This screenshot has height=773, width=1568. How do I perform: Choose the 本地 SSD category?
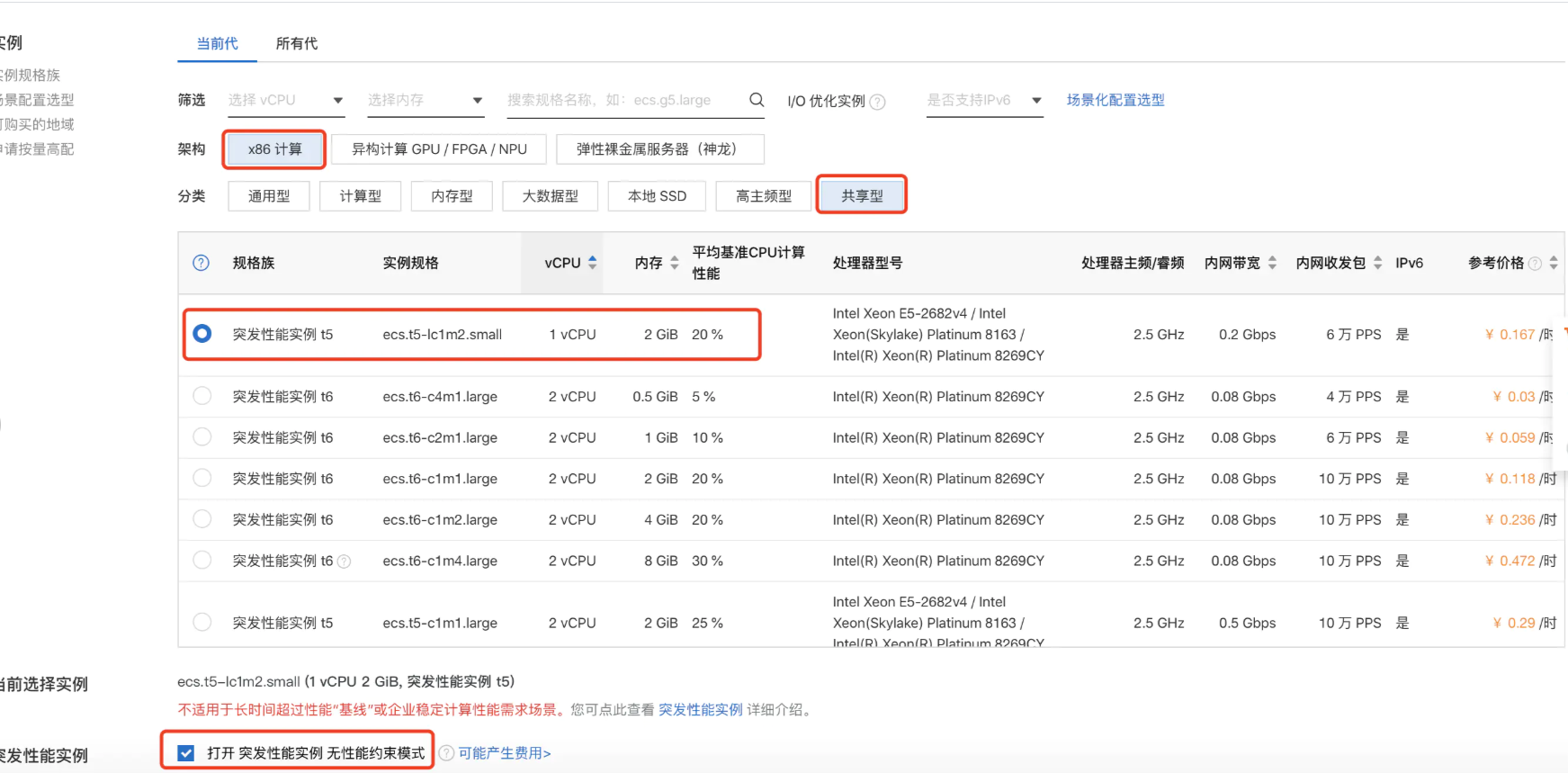(x=657, y=196)
